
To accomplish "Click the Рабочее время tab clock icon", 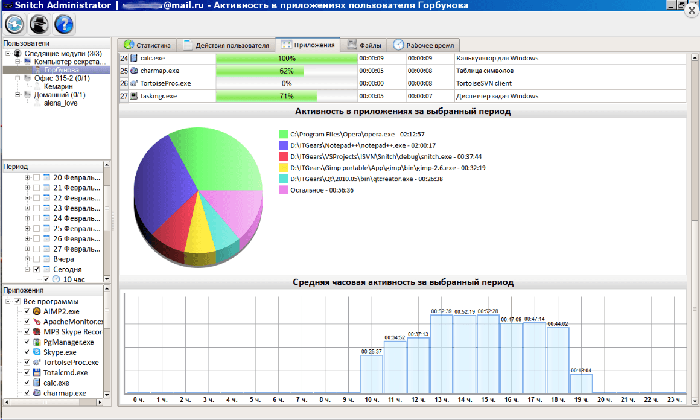I will (x=398, y=45).
